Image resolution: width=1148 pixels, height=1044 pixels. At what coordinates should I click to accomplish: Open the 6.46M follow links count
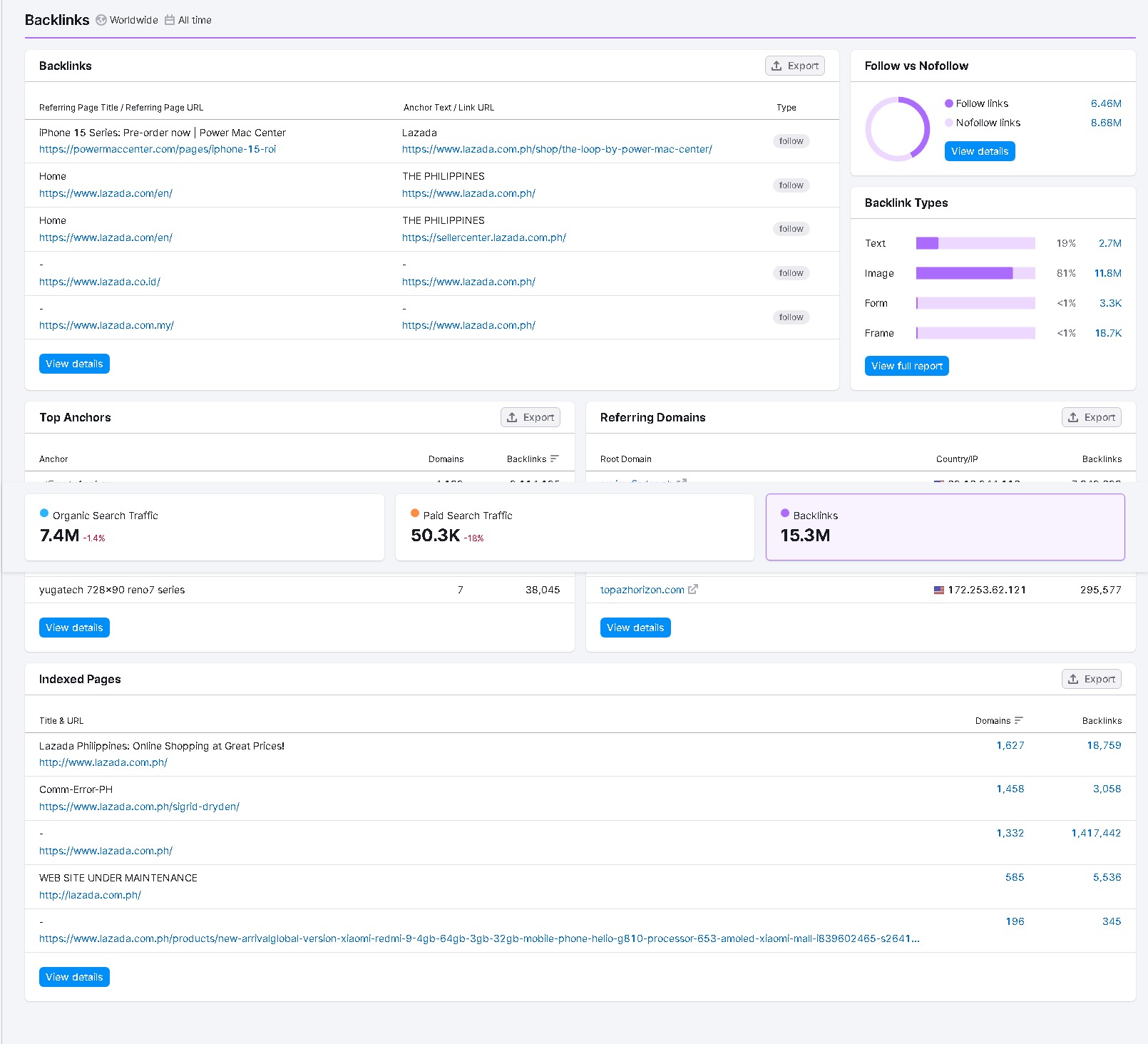coord(1106,103)
